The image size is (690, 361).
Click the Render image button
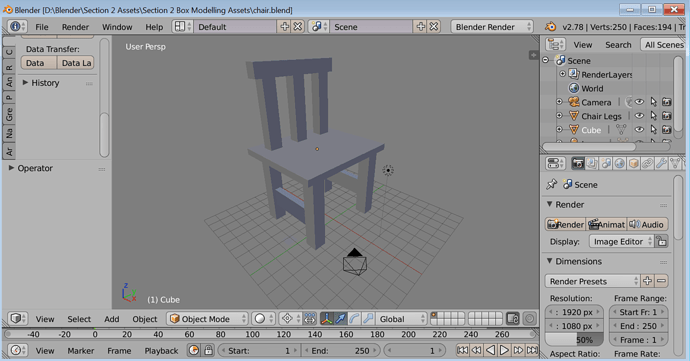(565, 224)
